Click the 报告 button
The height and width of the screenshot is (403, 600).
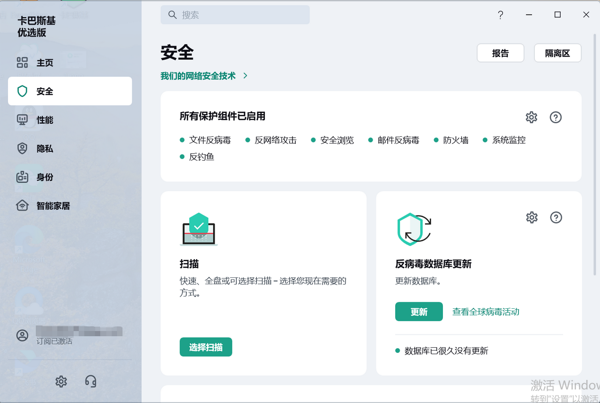[x=500, y=53]
